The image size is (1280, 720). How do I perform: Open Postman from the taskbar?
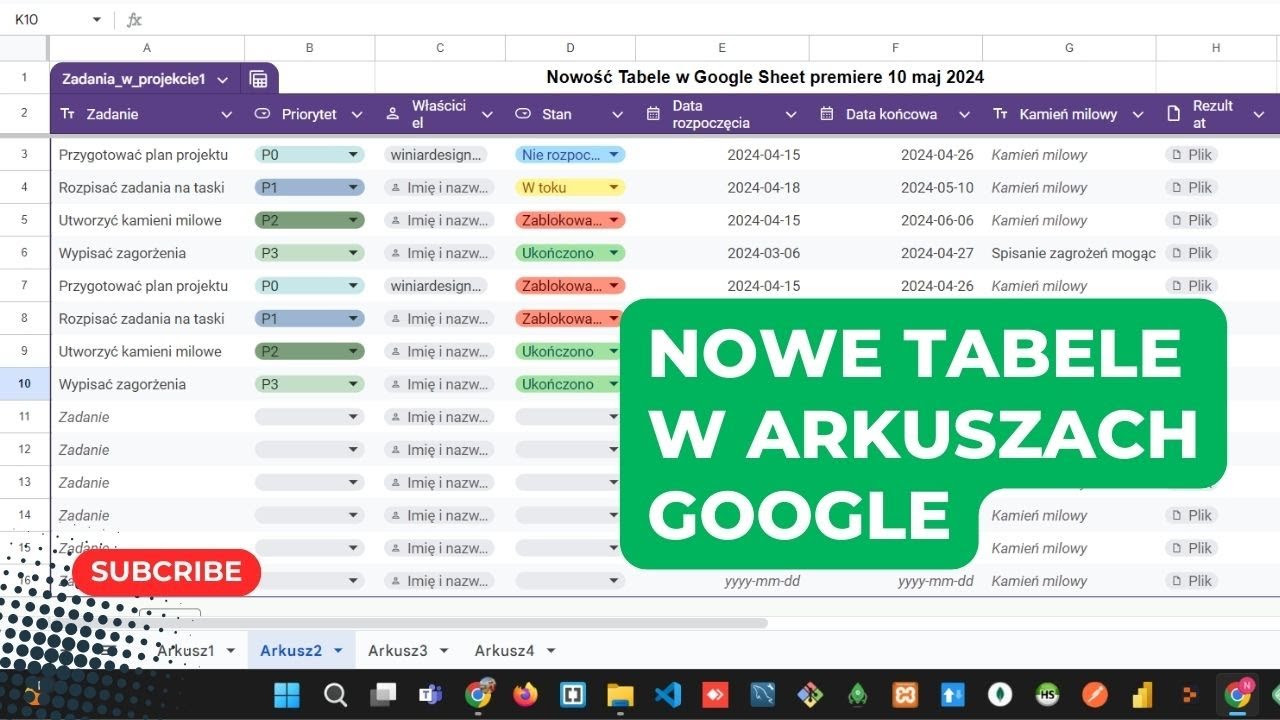coord(1095,694)
